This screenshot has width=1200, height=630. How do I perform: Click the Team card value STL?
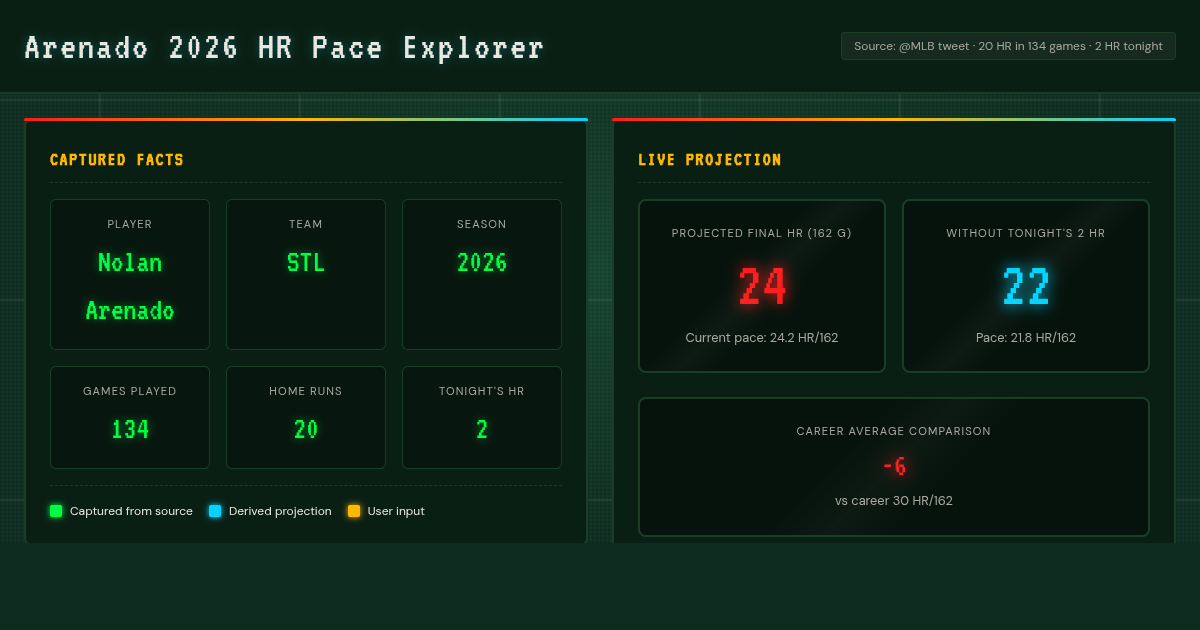click(x=306, y=263)
